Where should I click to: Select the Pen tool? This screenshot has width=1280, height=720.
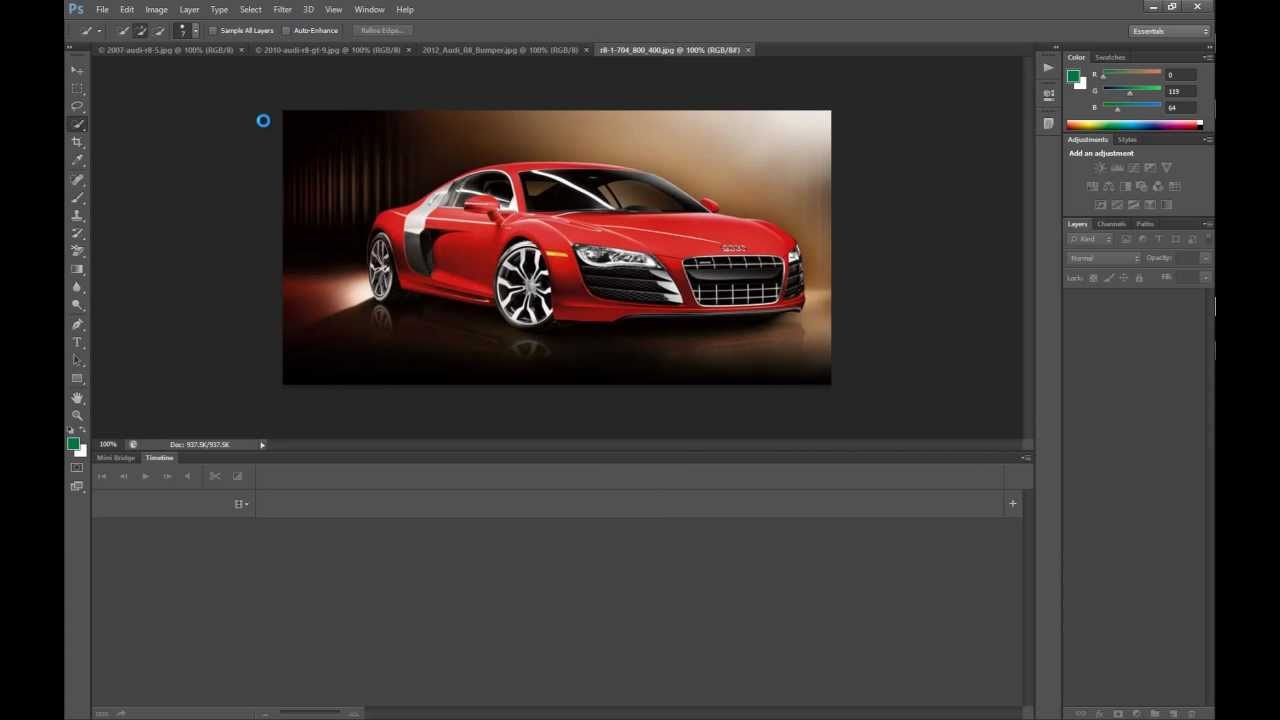click(x=77, y=325)
